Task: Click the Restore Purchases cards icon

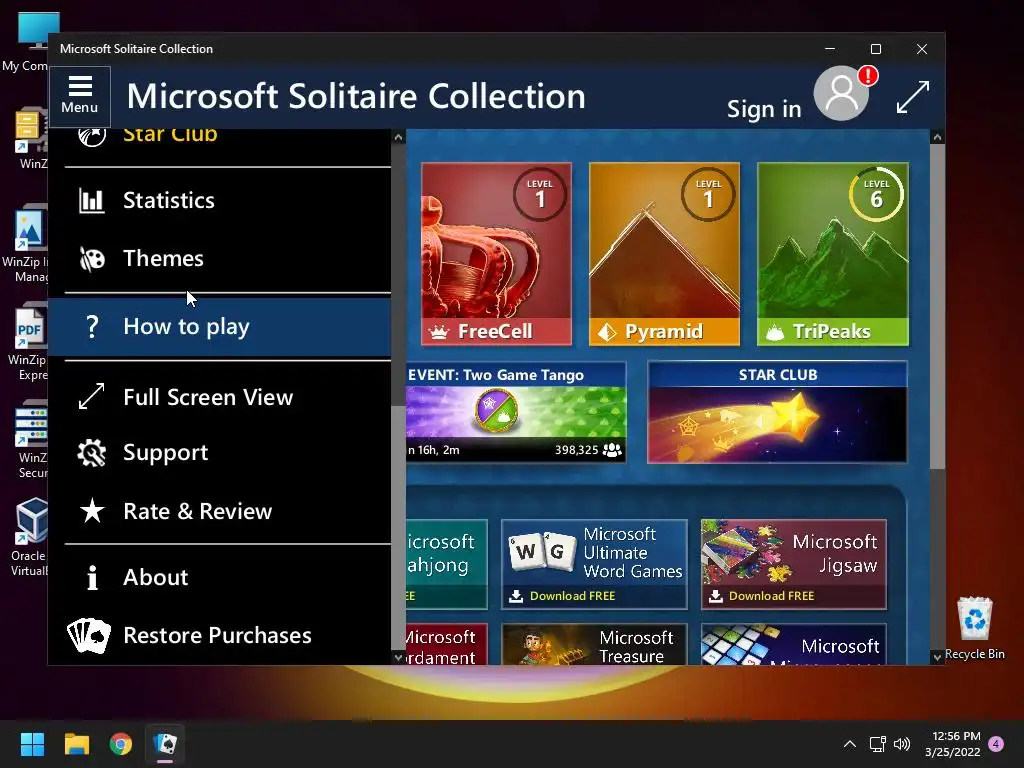Action: [x=89, y=635]
